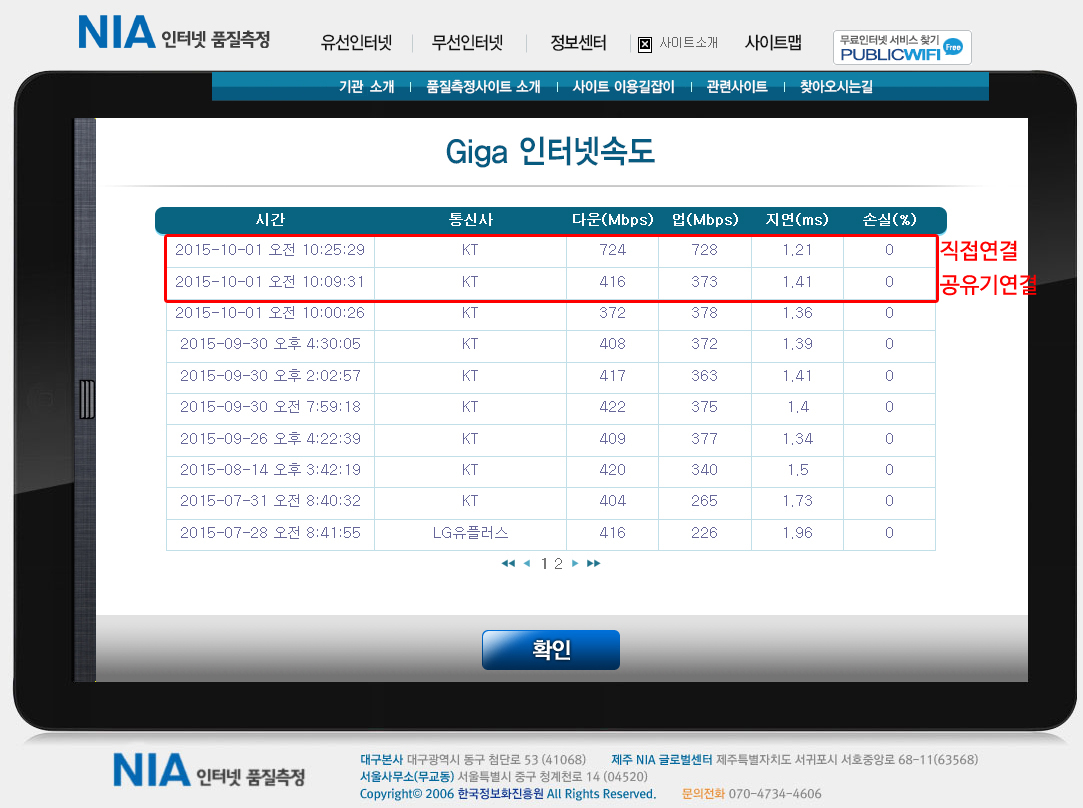Click the 서울사무소(무교동) address in footer
1083x808 pixels.
click(504, 776)
